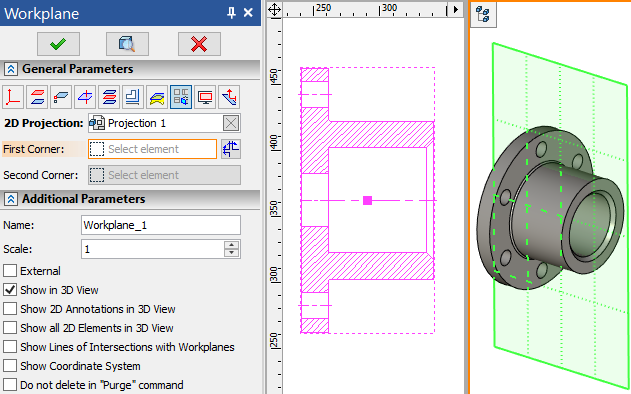The width and height of the screenshot is (631, 394).
Task: Click the ruler scroll right arrow
Action: tap(456, 9)
